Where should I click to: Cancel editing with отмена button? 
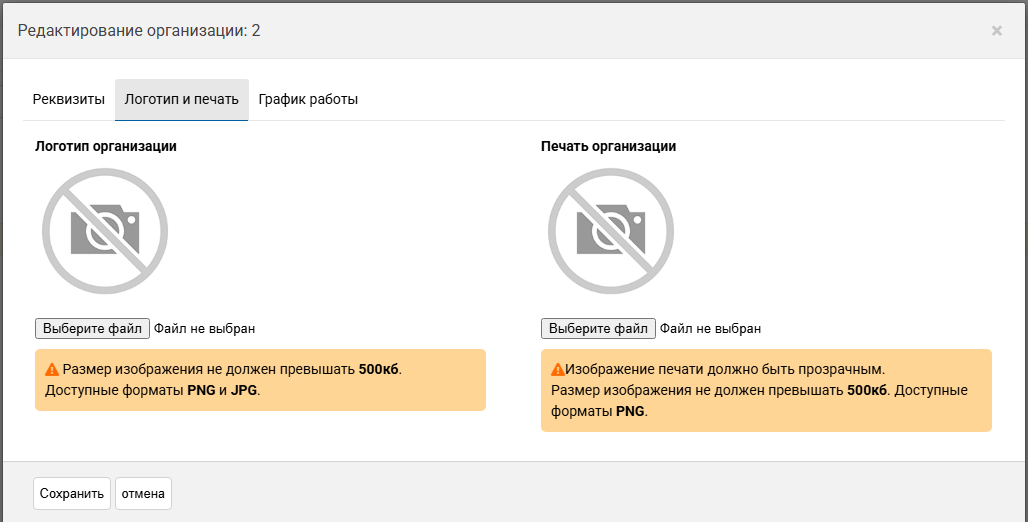point(143,494)
